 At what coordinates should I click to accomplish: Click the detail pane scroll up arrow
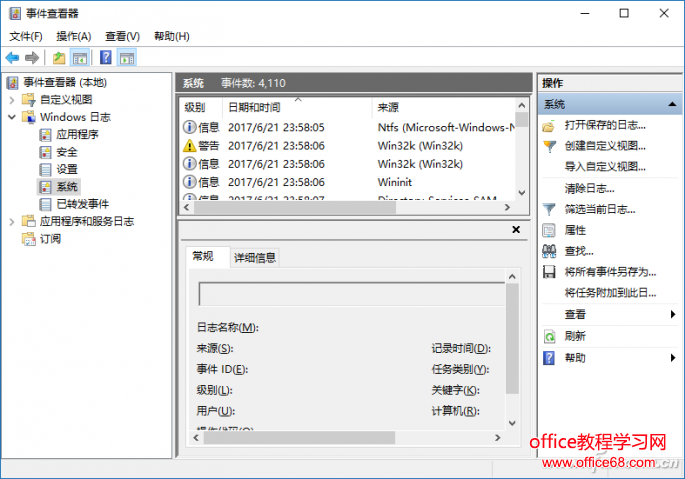click(x=512, y=277)
